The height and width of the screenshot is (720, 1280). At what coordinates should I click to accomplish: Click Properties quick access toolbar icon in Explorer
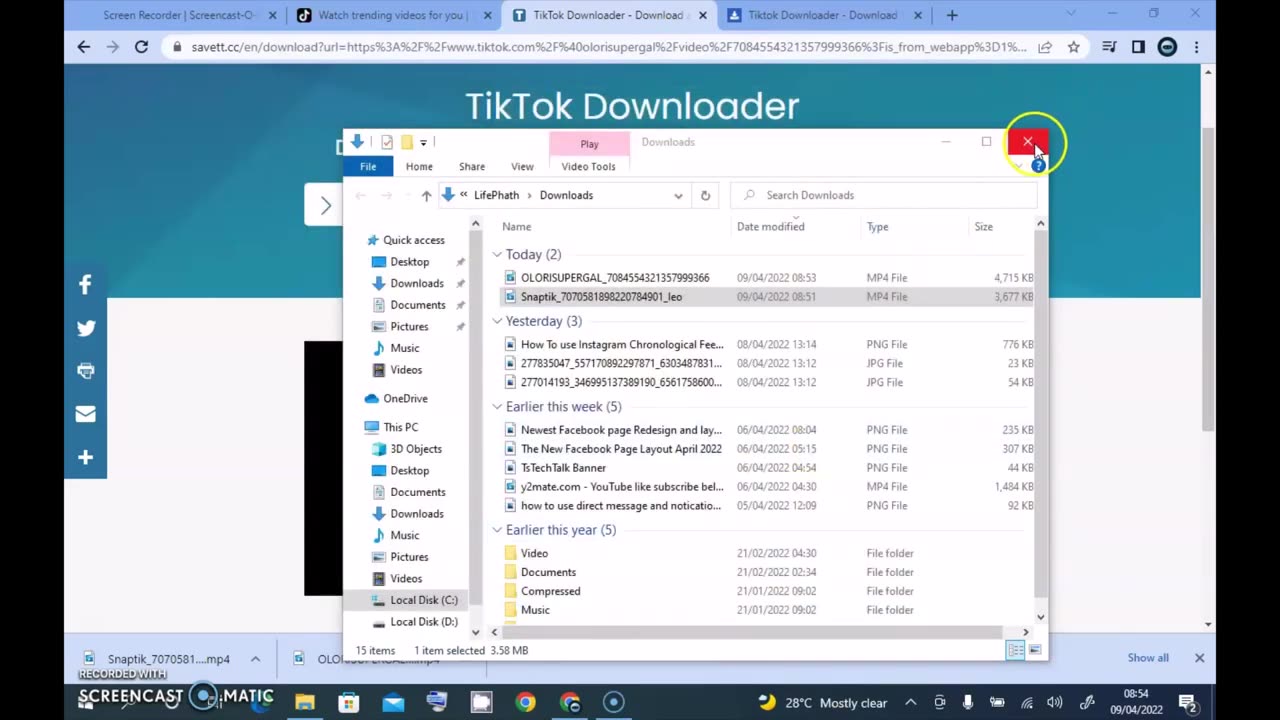tap(387, 142)
